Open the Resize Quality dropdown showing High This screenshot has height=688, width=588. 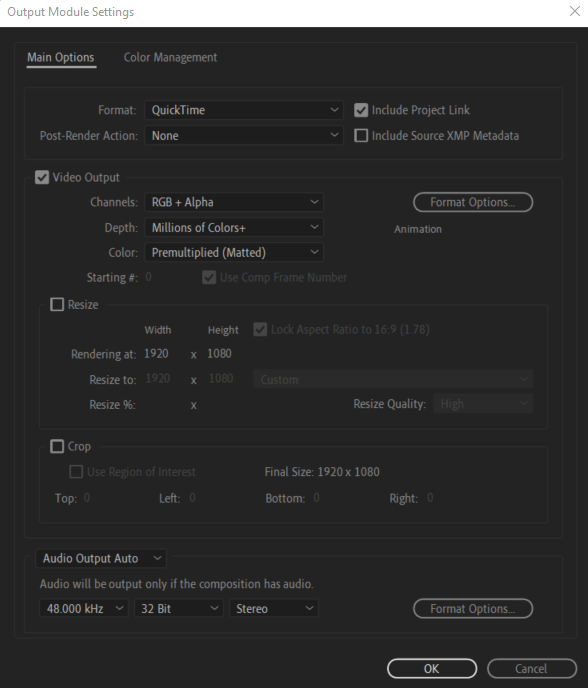[x=483, y=404]
